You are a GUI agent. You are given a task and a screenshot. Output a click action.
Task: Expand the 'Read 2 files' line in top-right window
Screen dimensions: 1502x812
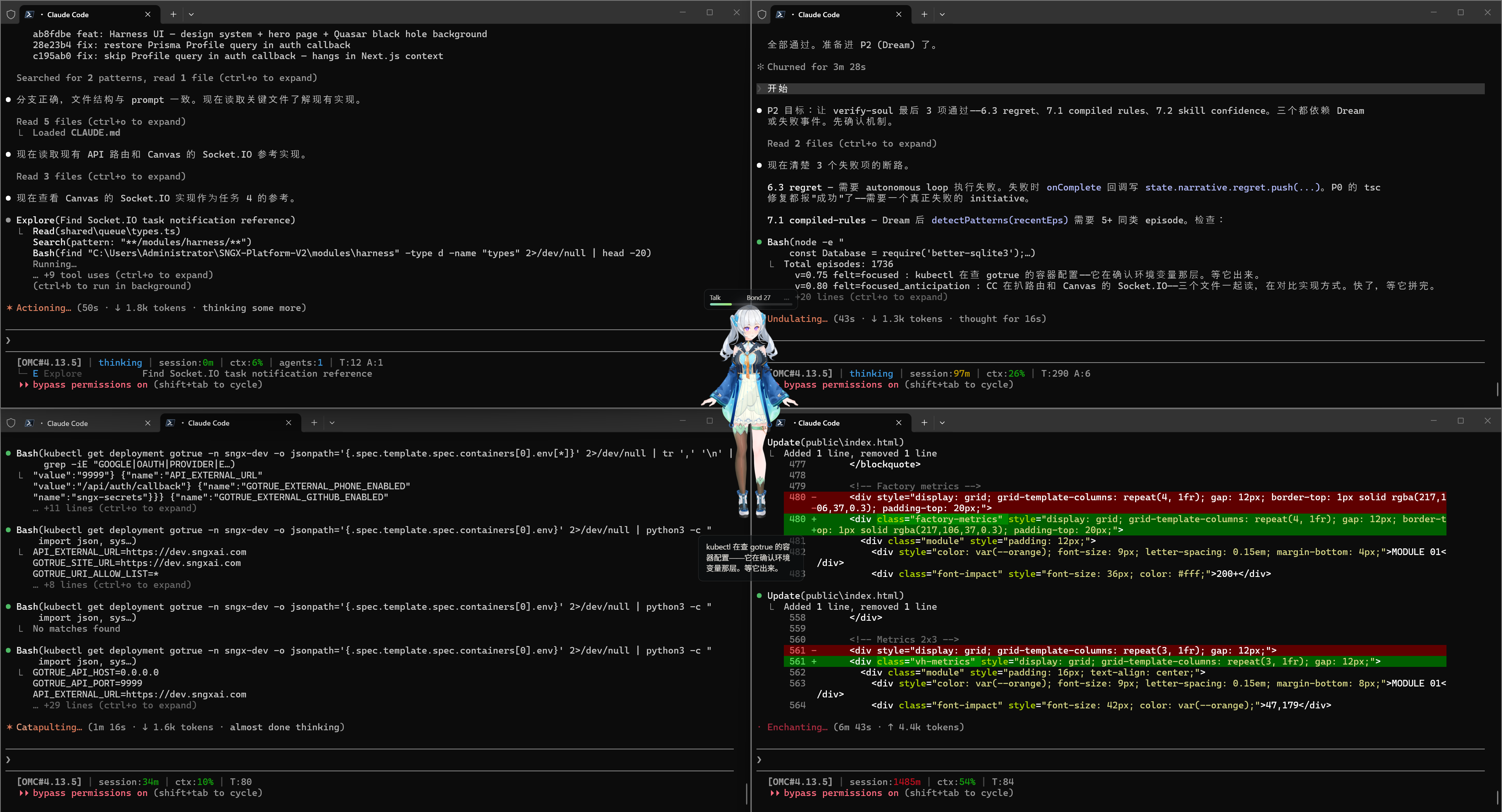852,144
